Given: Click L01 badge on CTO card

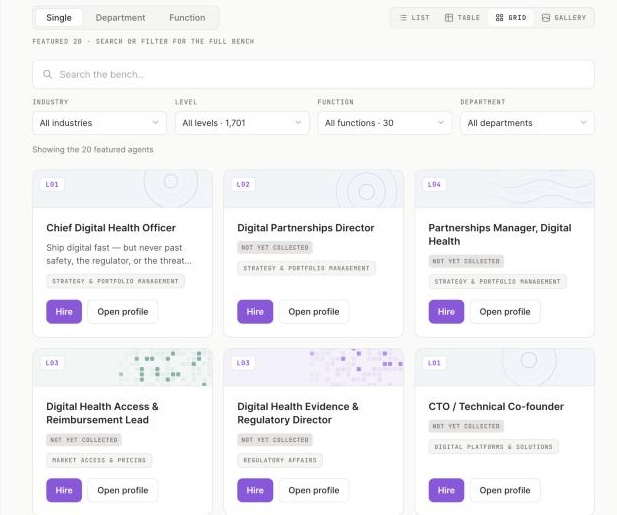Looking at the screenshot, I should tap(434, 363).
